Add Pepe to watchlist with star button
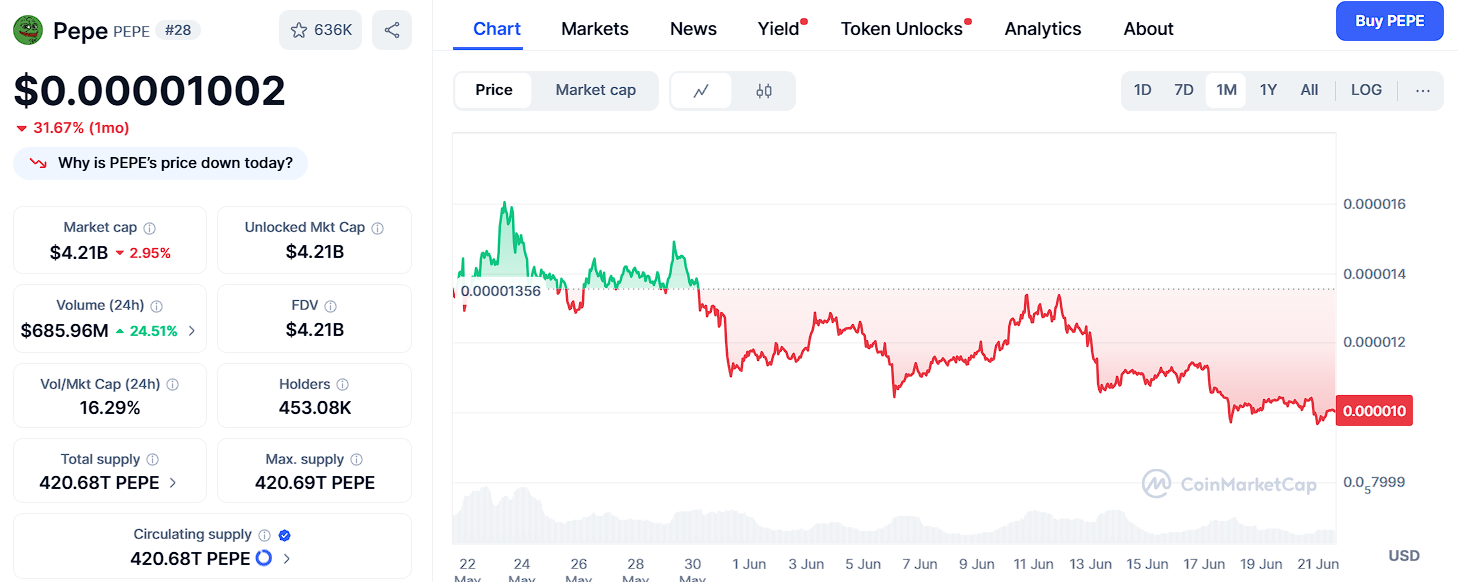The height and width of the screenshot is (582, 1458). [x=320, y=30]
